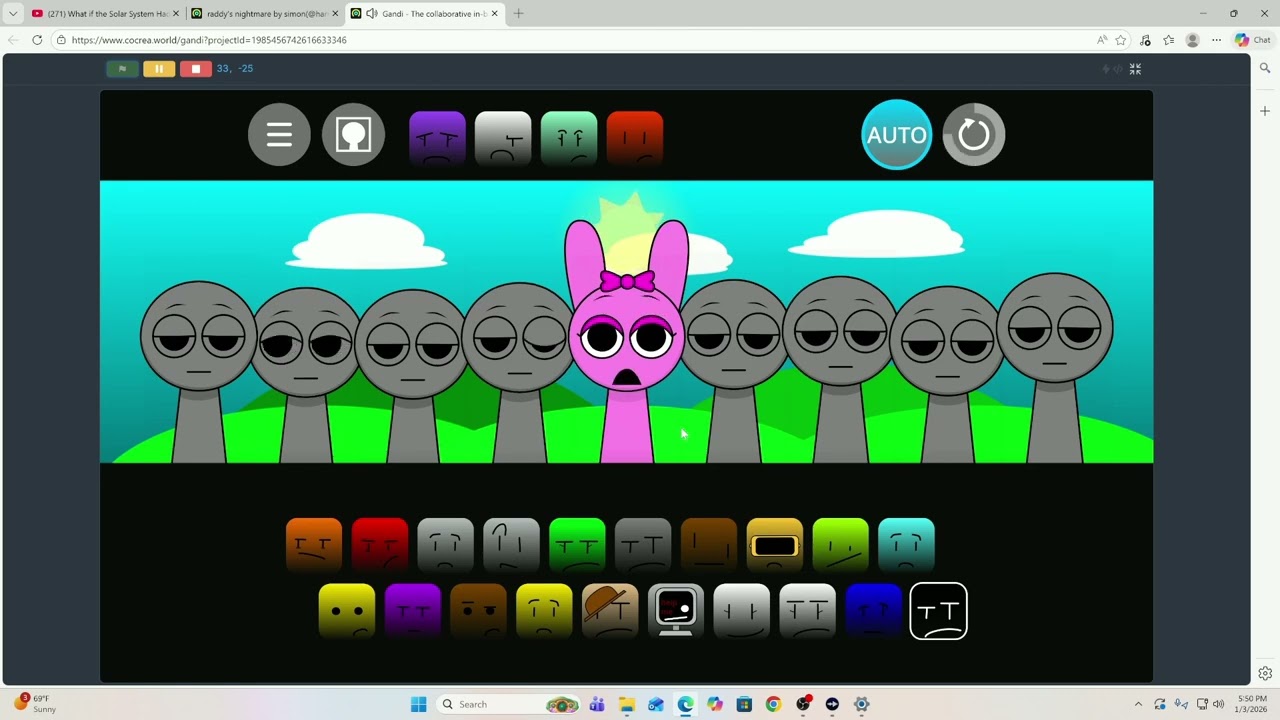The image size is (1280, 720).
Task: Pick the tan character with brown hat
Action: pos(610,611)
